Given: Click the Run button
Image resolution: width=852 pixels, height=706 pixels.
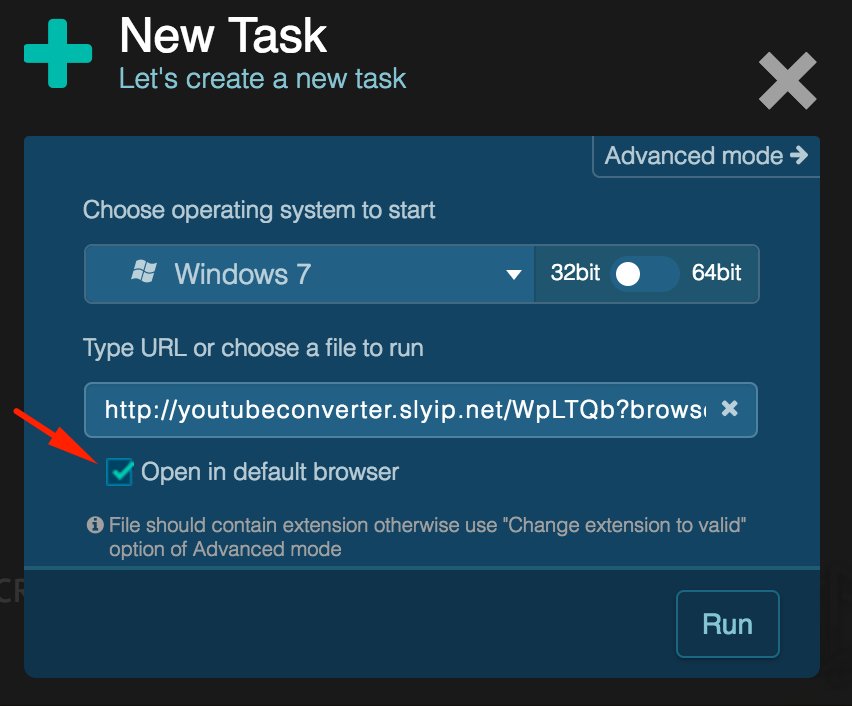Looking at the screenshot, I should [728, 624].
